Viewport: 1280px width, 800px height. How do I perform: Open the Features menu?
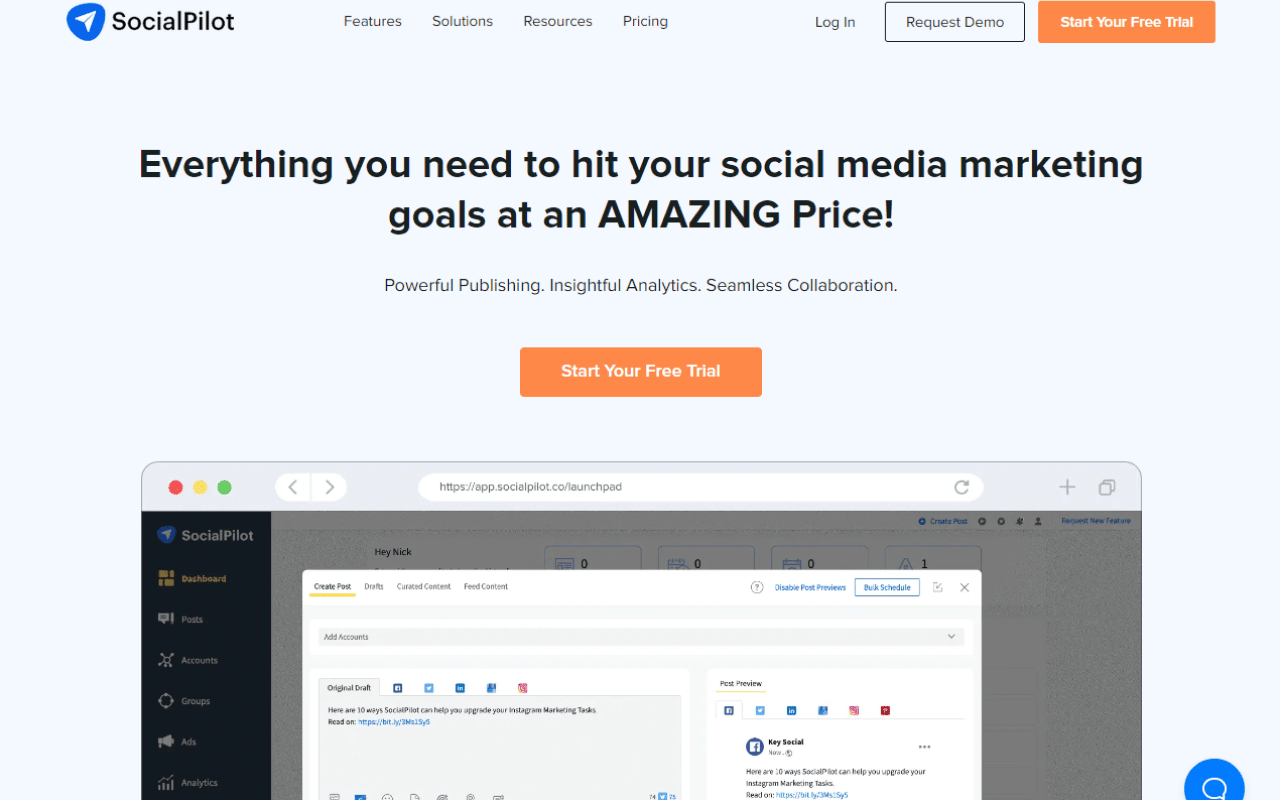[x=372, y=21]
